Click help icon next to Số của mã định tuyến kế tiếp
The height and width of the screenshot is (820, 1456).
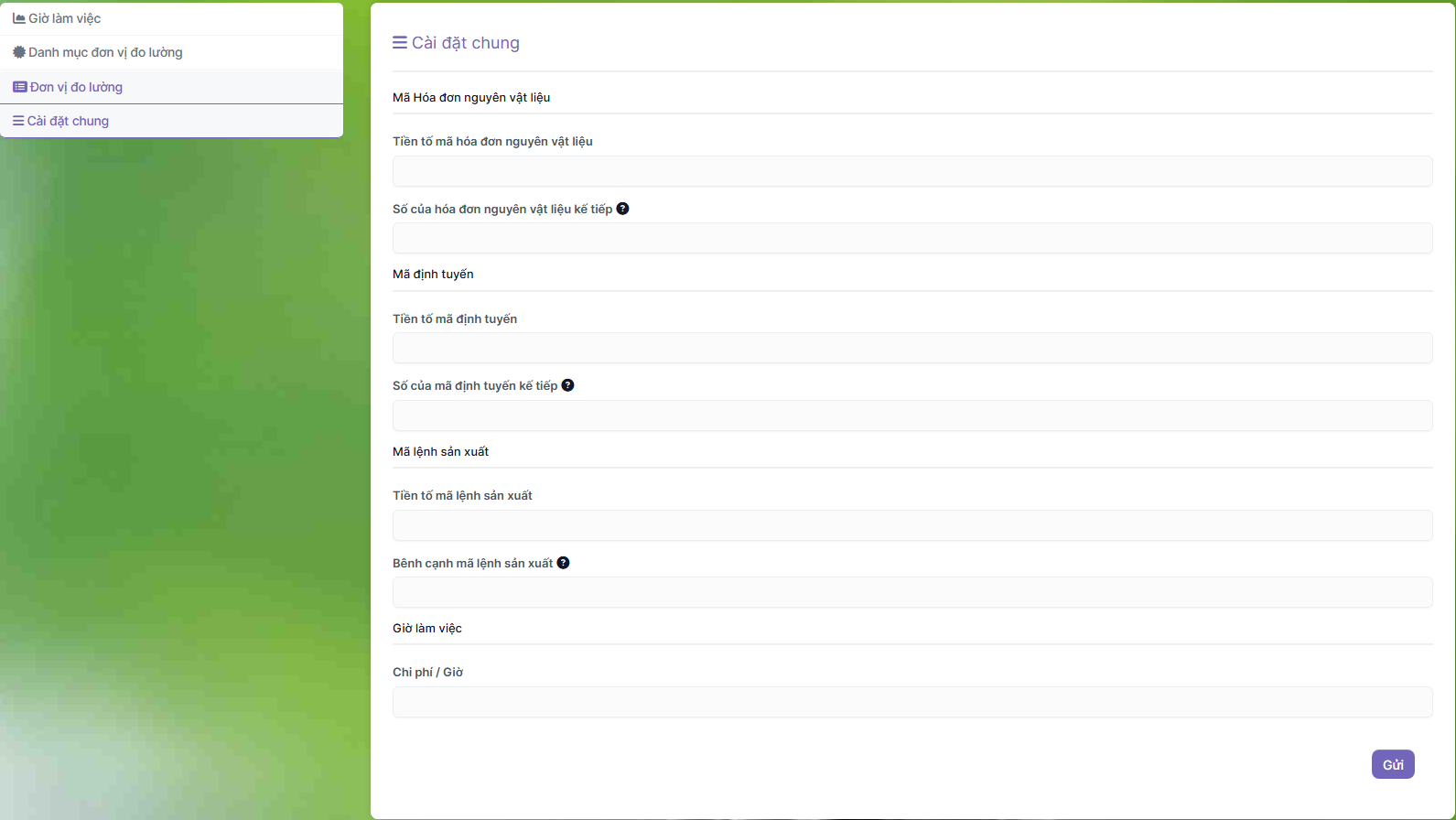tap(567, 385)
